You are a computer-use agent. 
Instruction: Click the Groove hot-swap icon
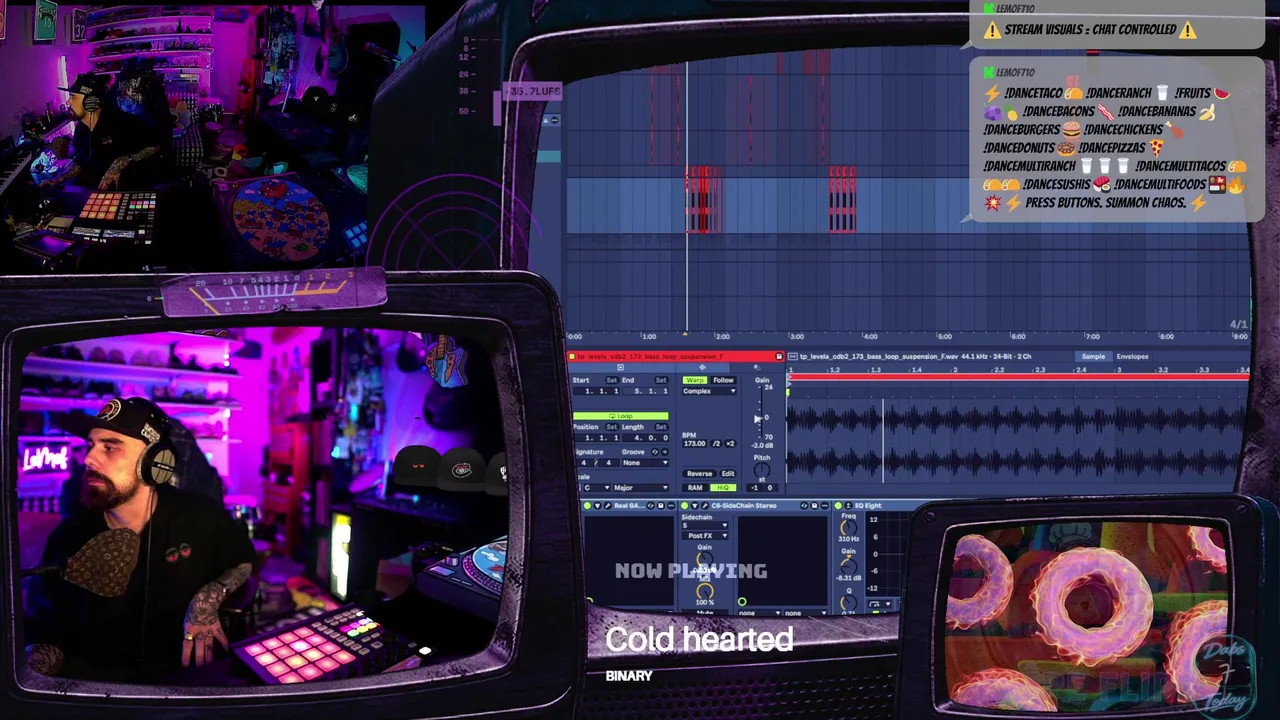(655, 452)
